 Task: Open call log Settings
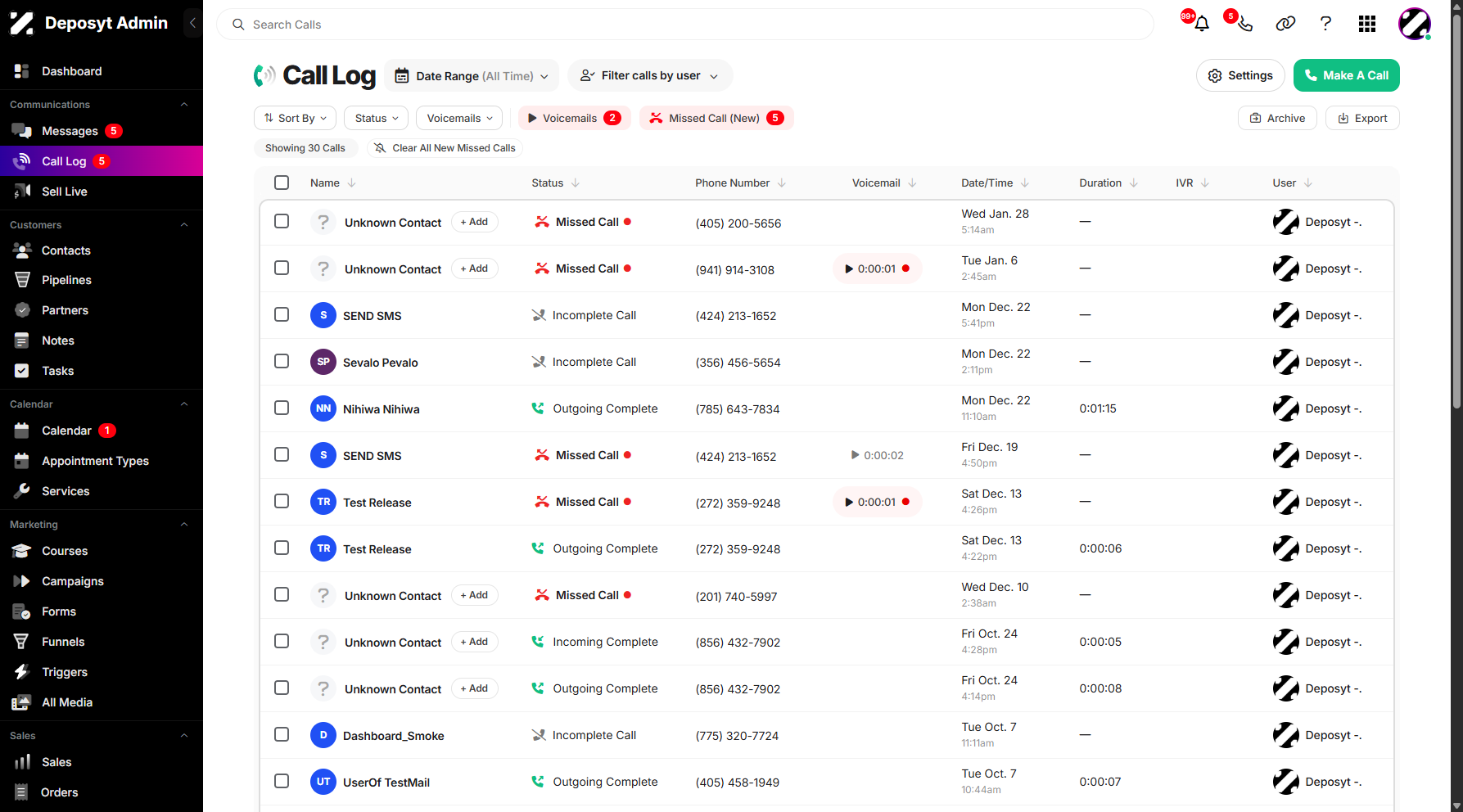click(1240, 75)
